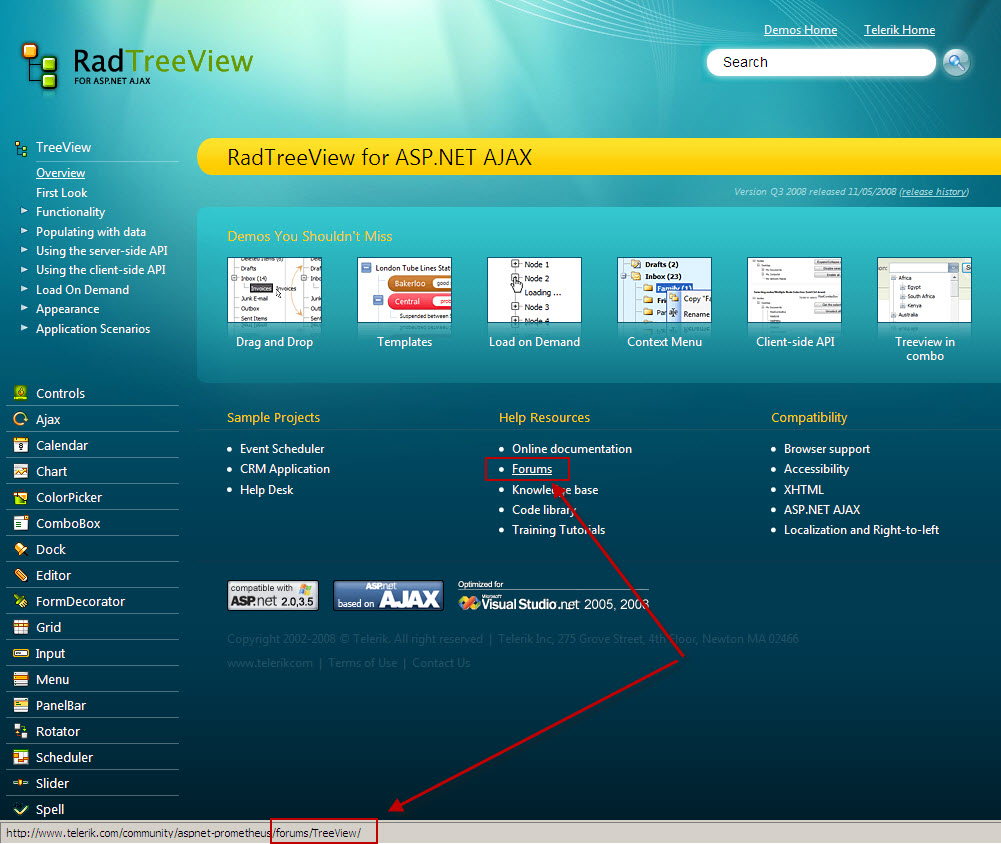
Task: Open the Event Scheduler sample project
Action: click(282, 449)
